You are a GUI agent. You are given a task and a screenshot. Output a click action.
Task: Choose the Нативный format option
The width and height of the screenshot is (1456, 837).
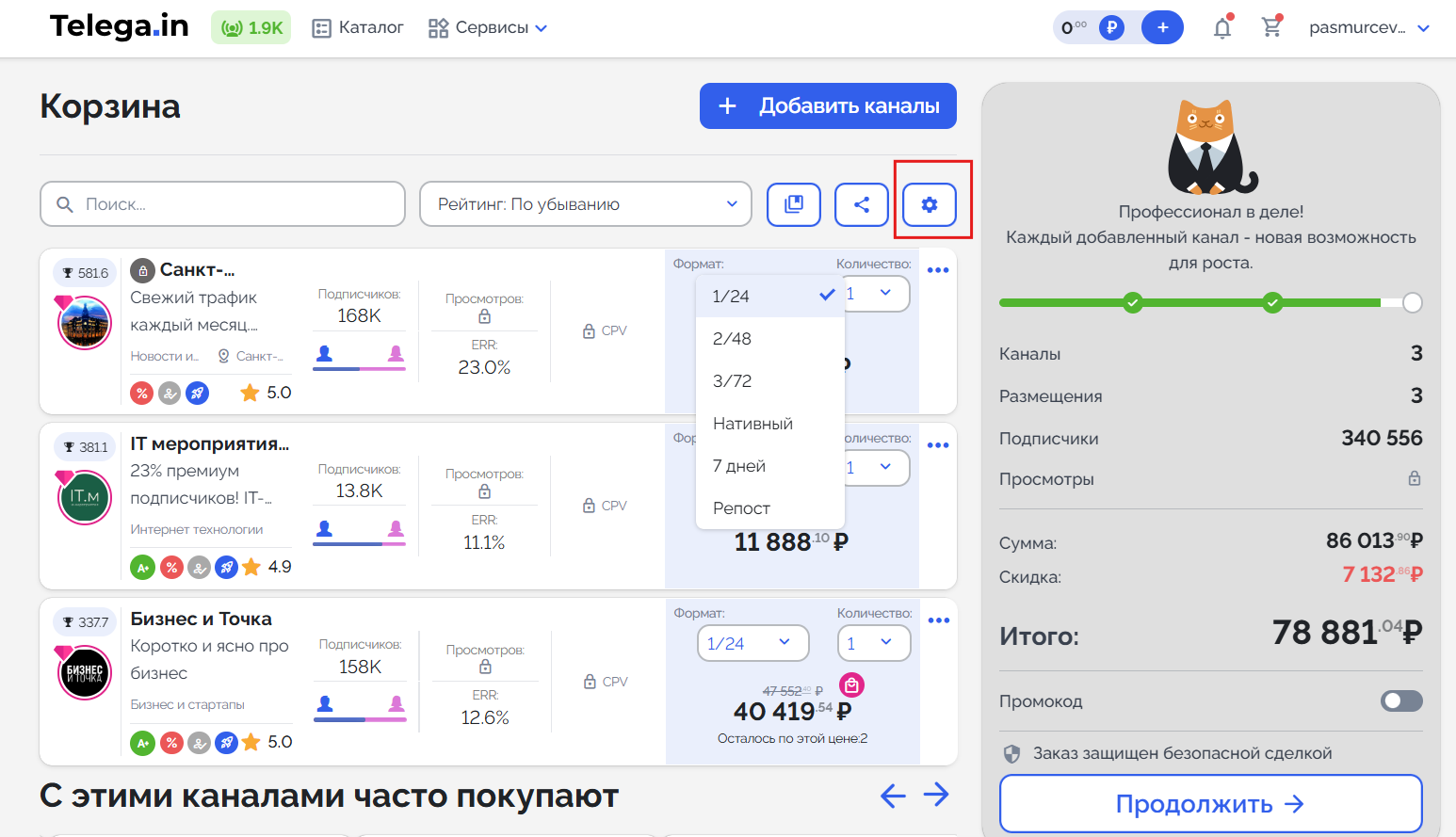pyautogui.click(x=752, y=424)
